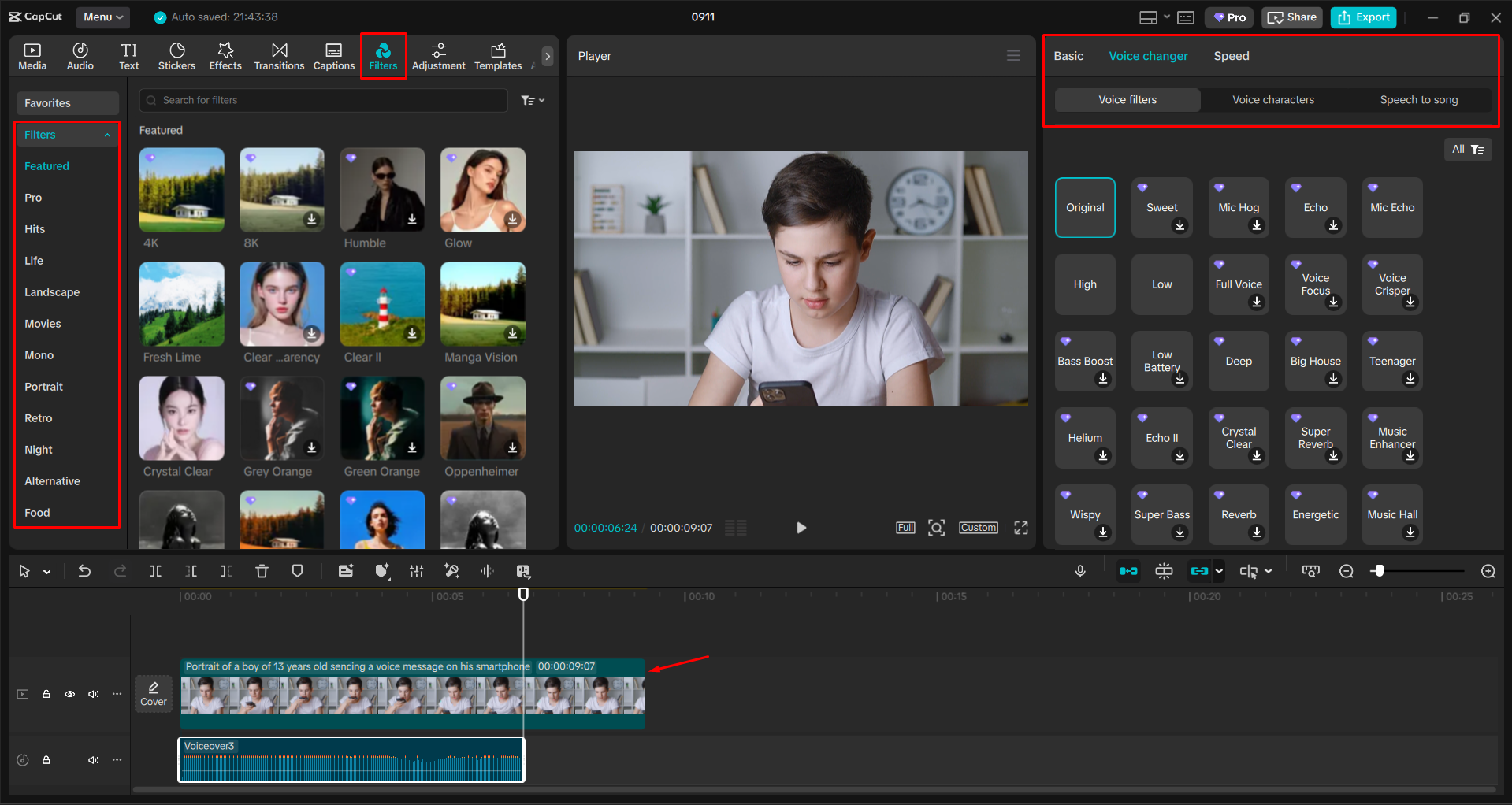Click the timeline zoom slider handle
This screenshot has width=1512, height=805.
click(1378, 571)
